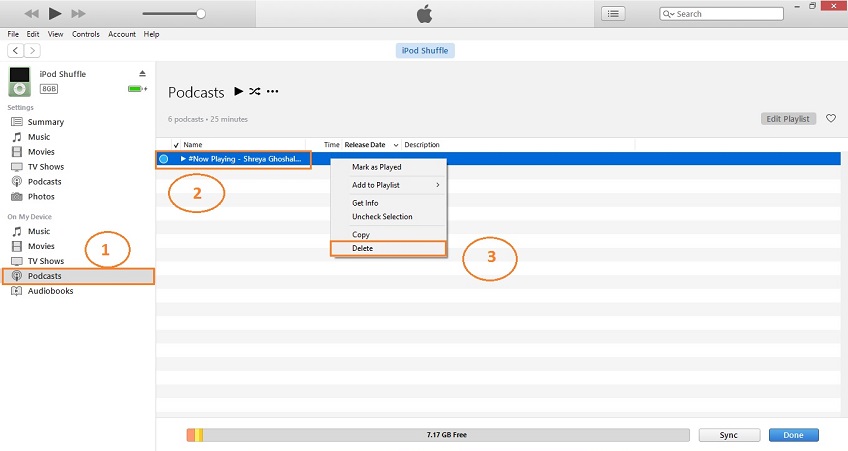Click the Play button in top toolbar
This screenshot has height=451, width=848.
55,14
